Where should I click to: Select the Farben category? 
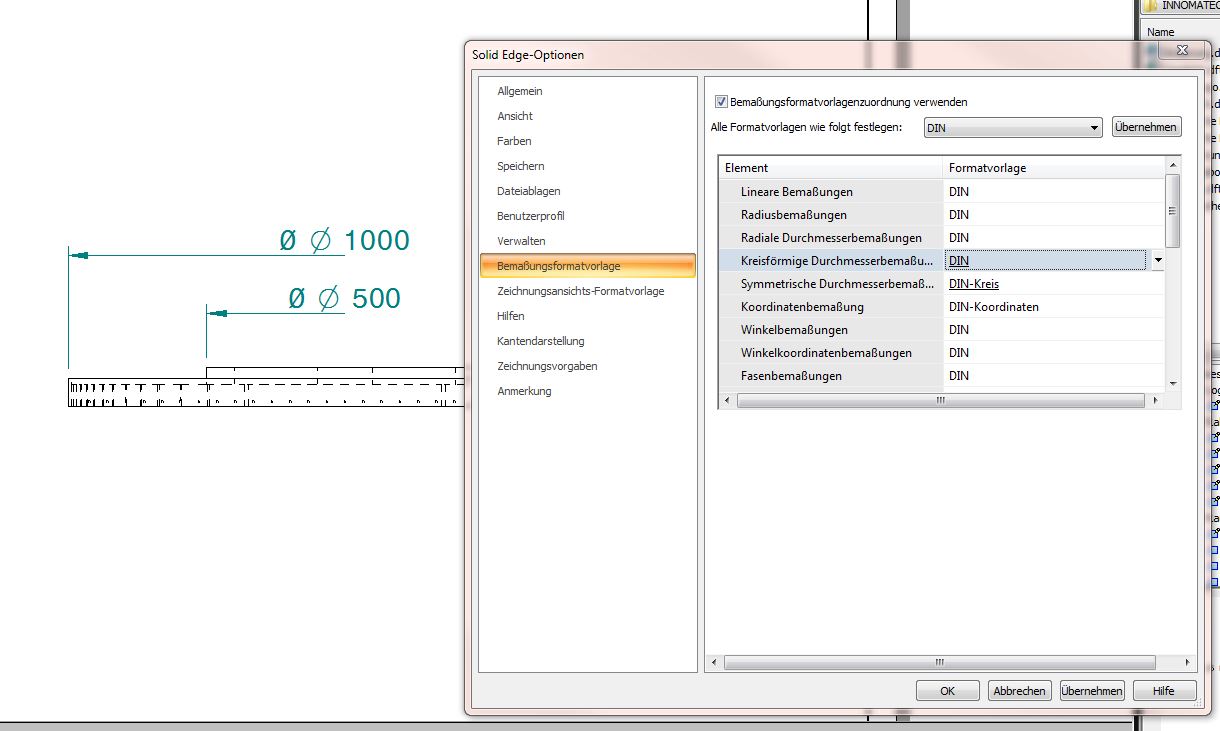click(x=514, y=141)
